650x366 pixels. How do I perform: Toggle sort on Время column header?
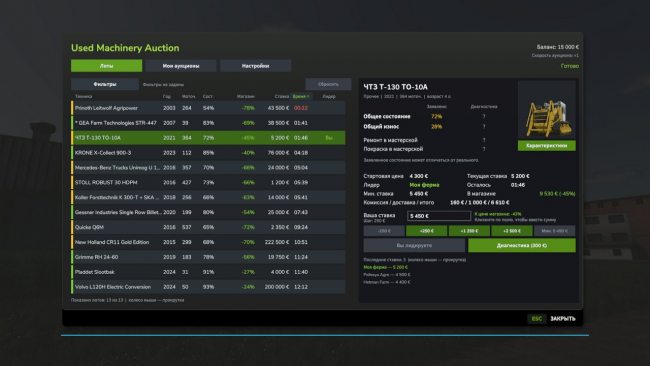coord(301,96)
